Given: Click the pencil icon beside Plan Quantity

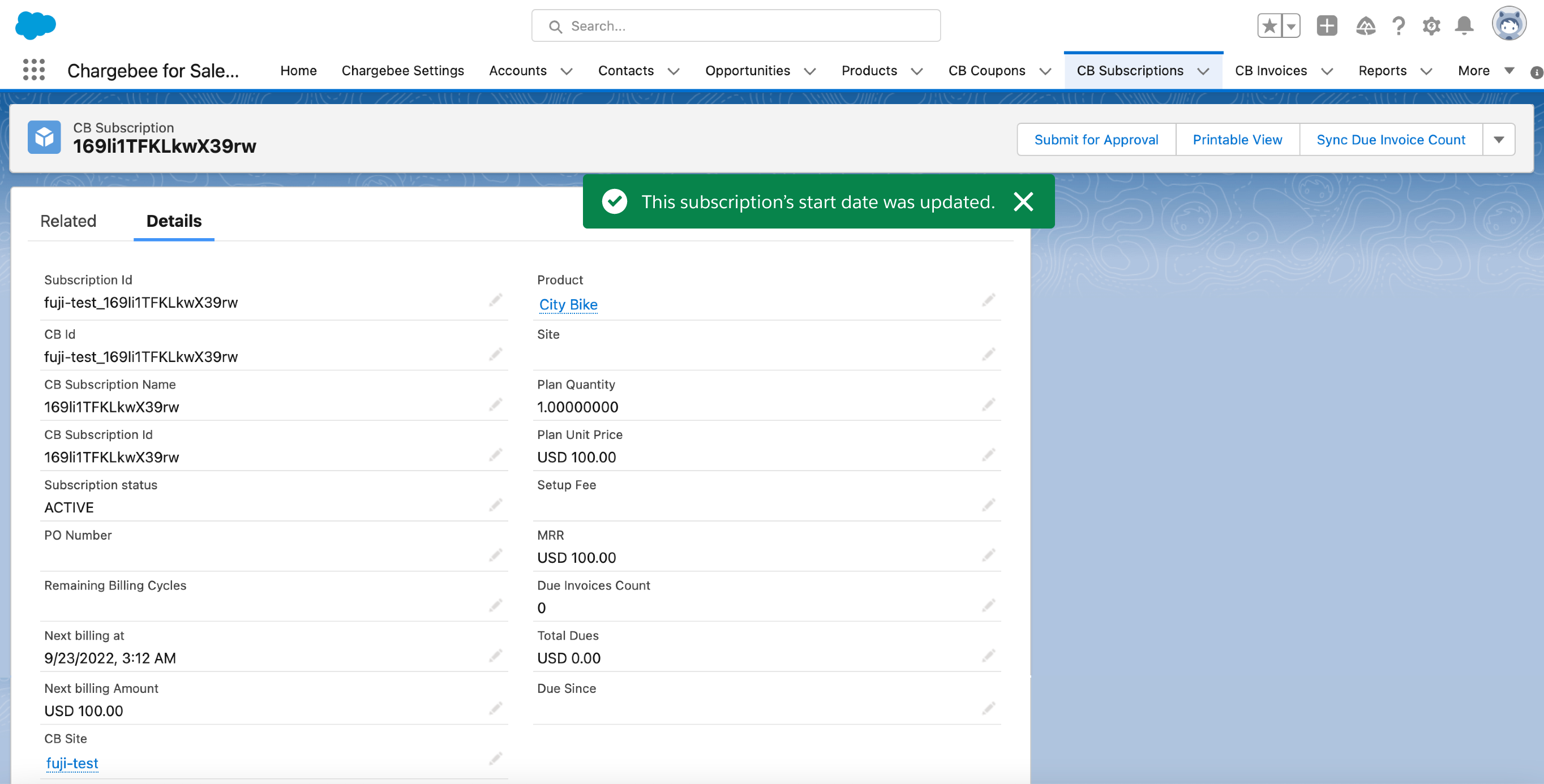Looking at the screenshot, I should point(988,404).
